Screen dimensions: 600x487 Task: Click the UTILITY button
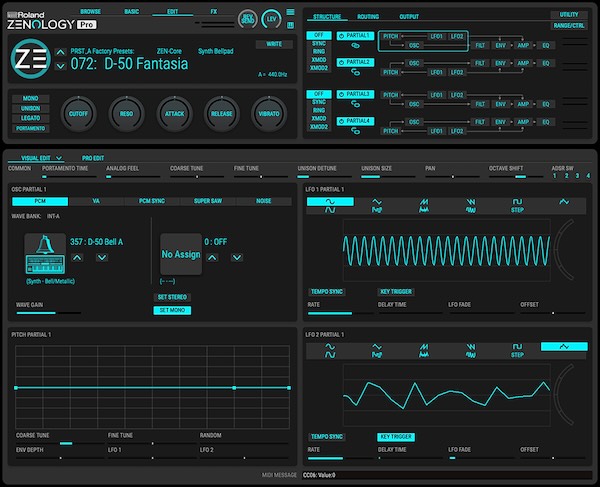click(x=569, y=15)
